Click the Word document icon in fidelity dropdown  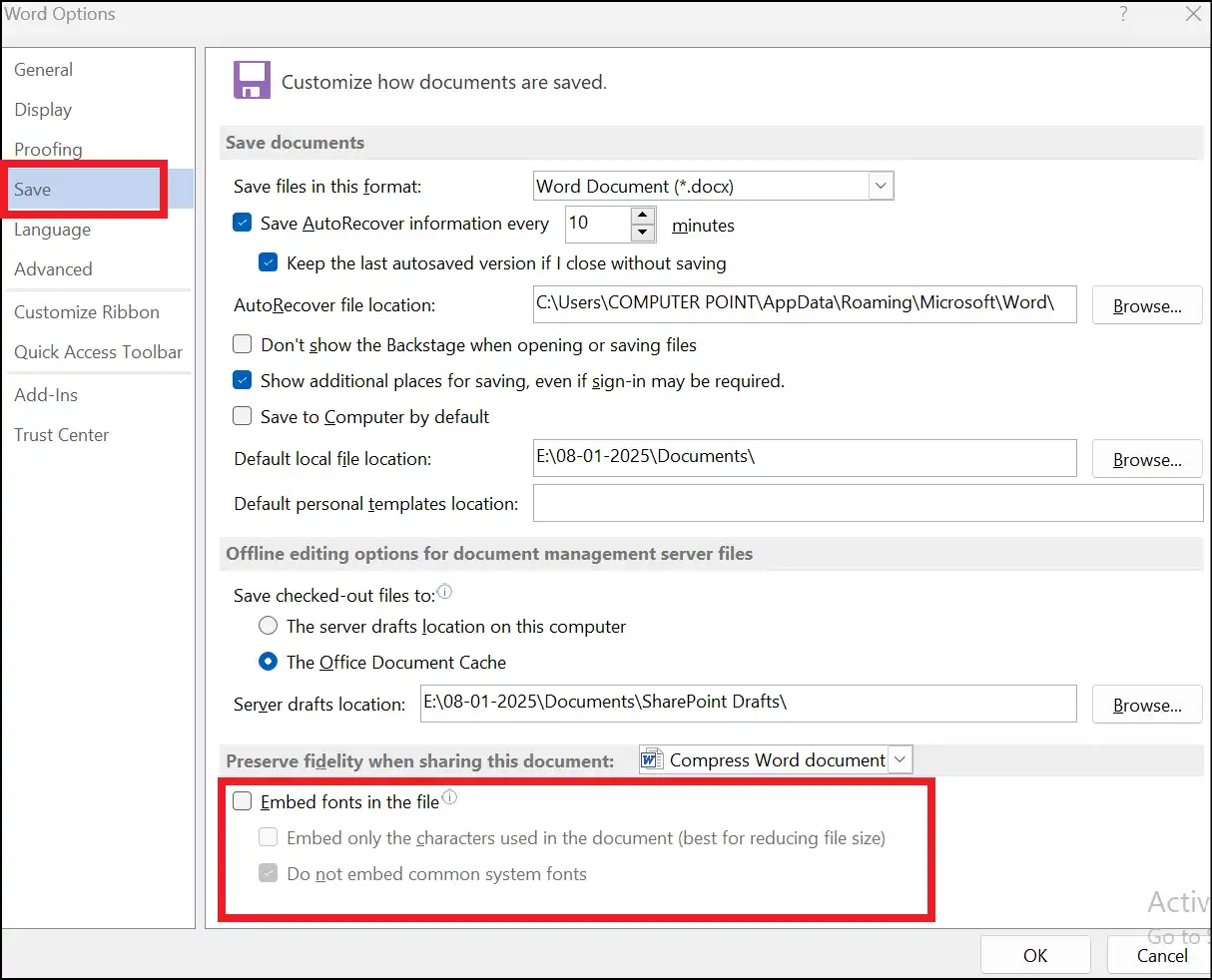[652, 760]
